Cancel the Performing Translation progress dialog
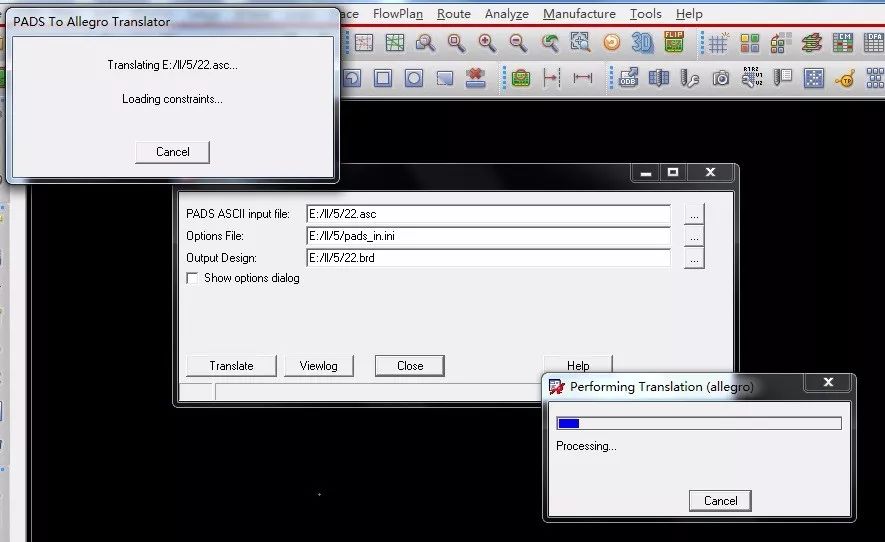 tap(720, 501)
